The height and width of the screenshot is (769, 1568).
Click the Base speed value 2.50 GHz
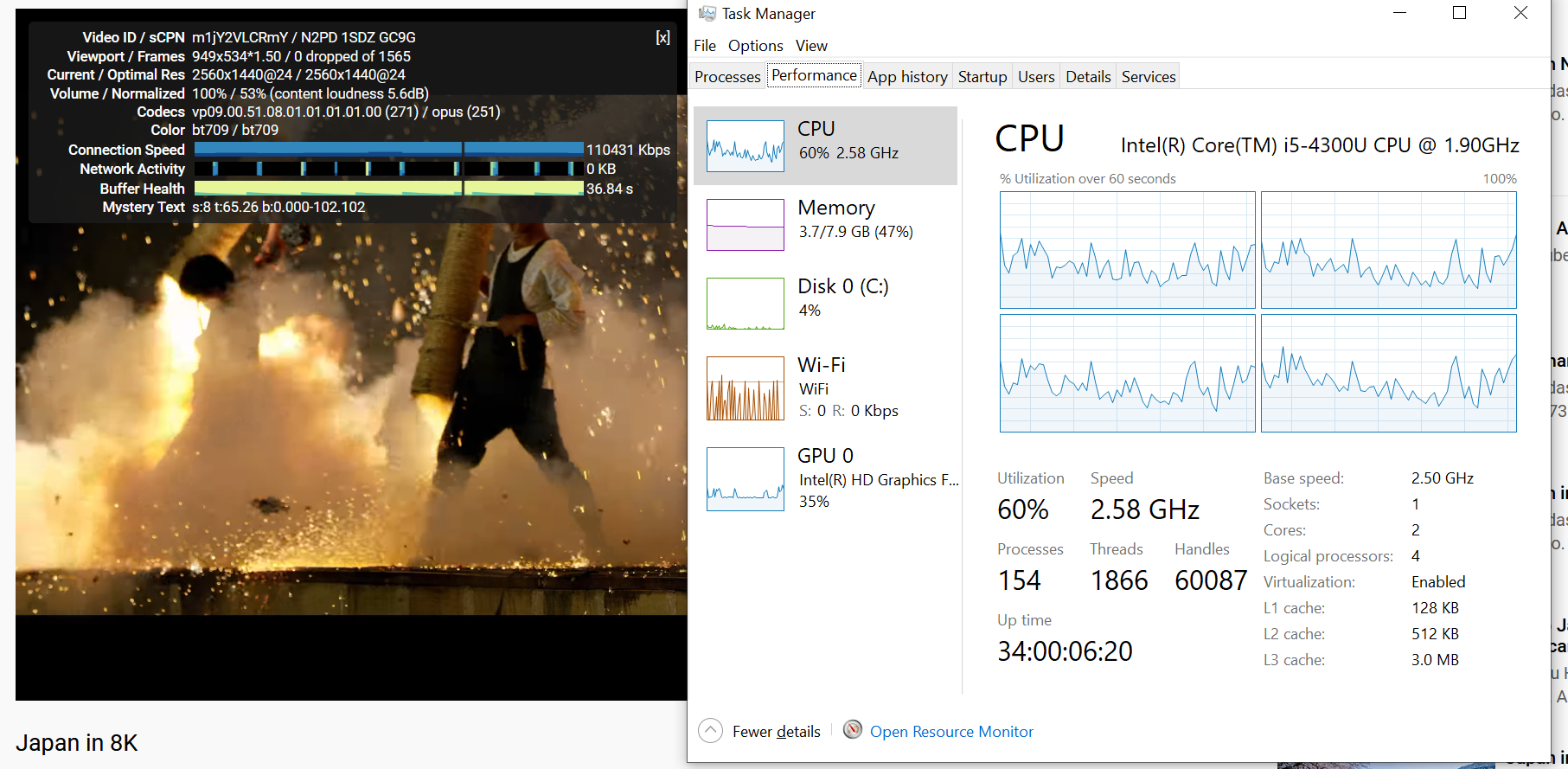[1443, 478]
